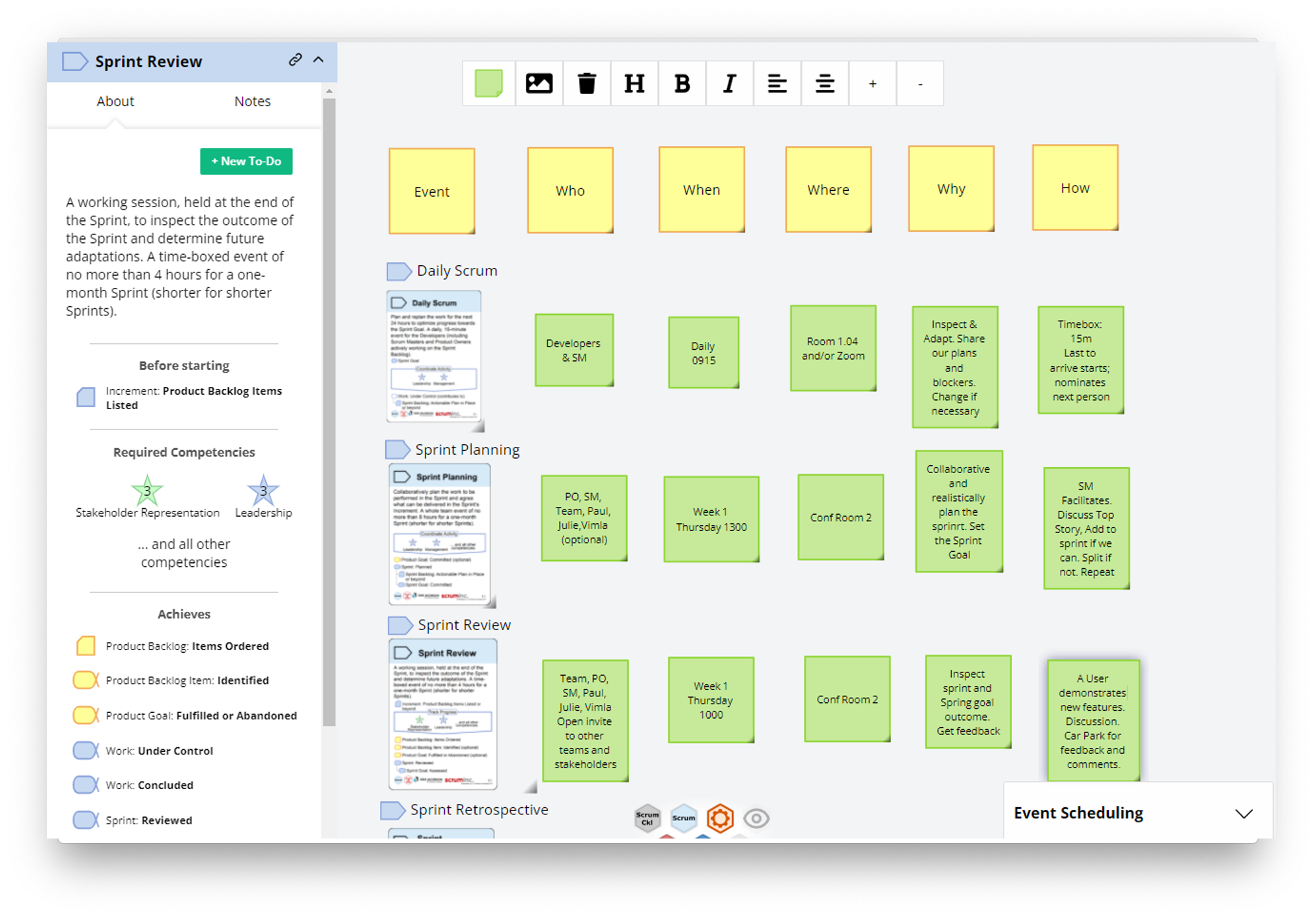Select the Scrum Ckl hexagon badge
Screen dimensions: 1316x918
click(x=647, y=818)
